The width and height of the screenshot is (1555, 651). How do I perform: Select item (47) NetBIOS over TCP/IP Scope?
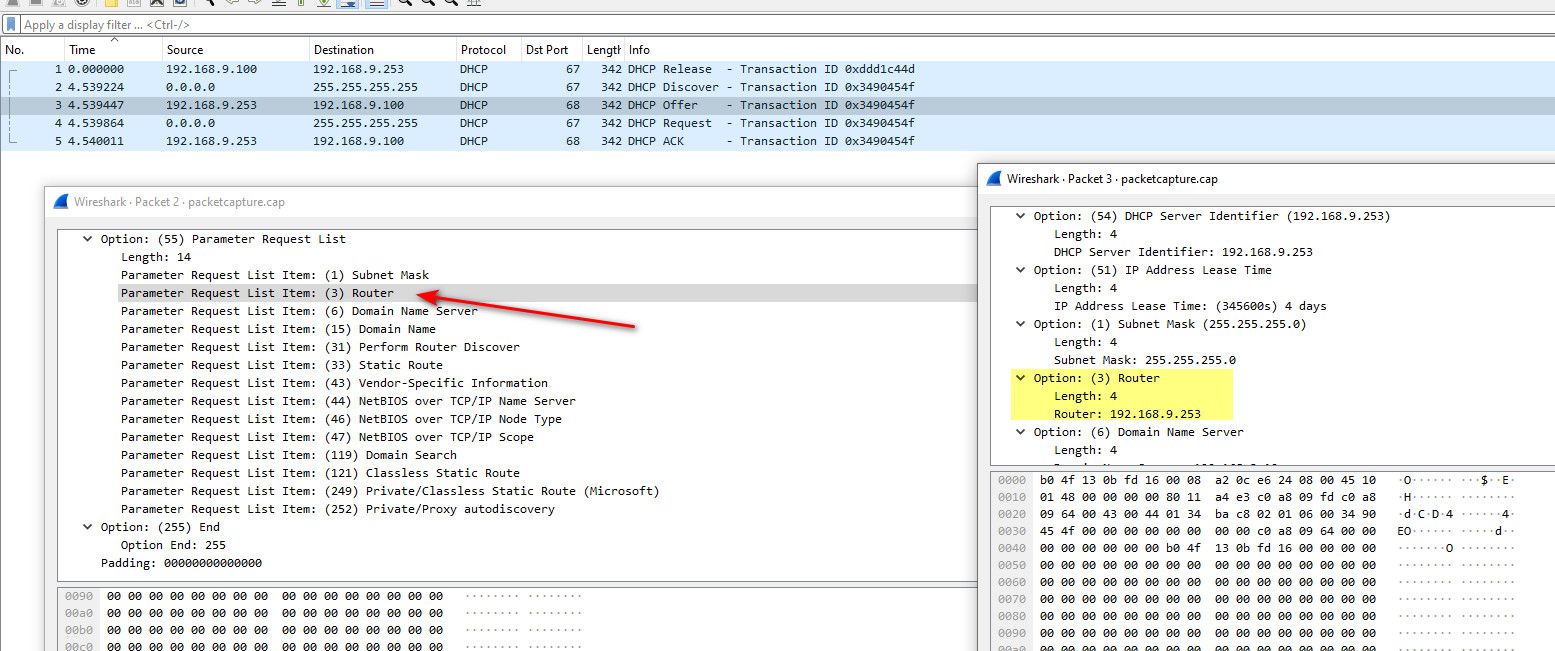pos(327,437)
